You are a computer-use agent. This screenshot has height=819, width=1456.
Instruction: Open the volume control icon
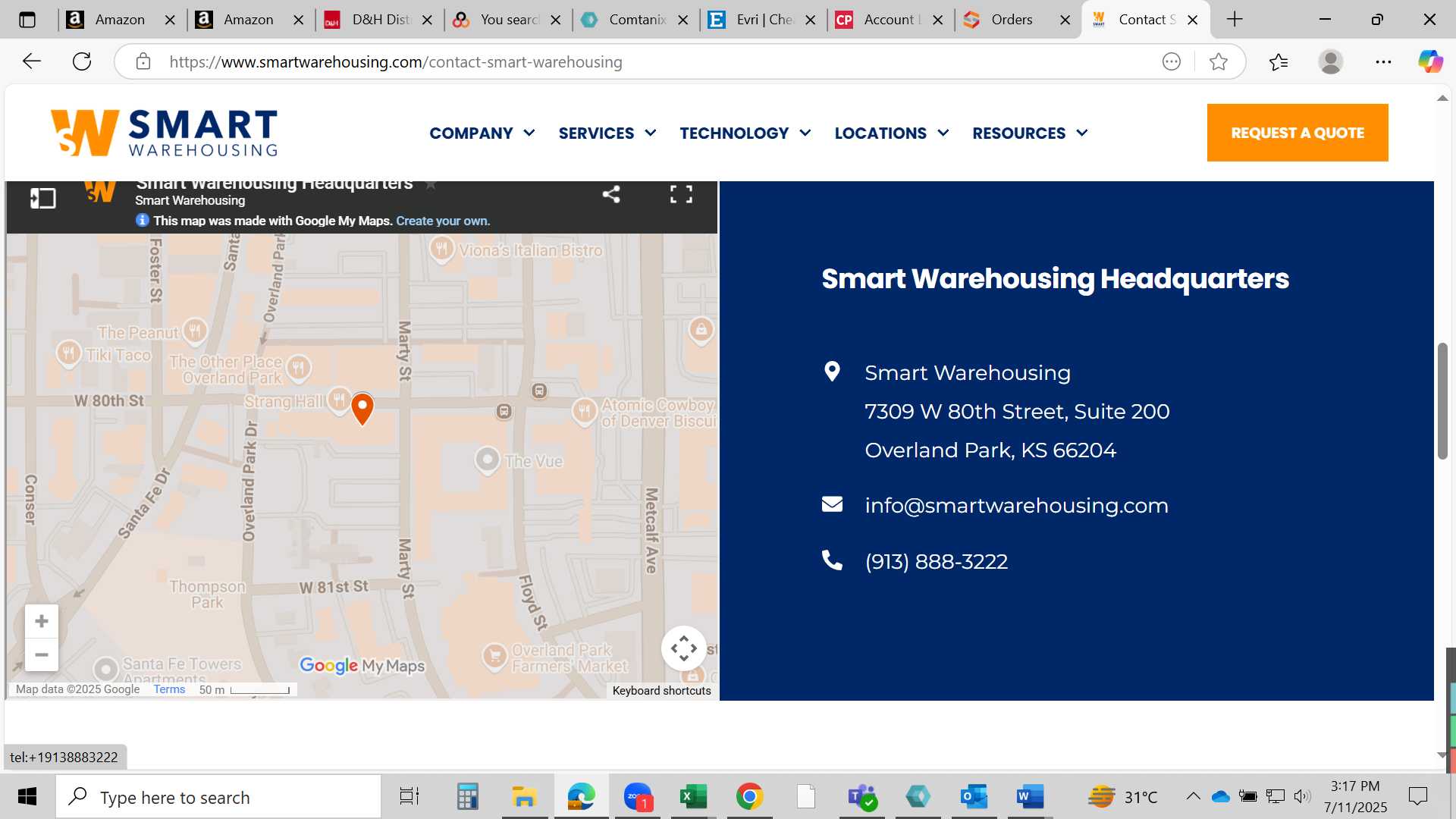click(1302, 796)
